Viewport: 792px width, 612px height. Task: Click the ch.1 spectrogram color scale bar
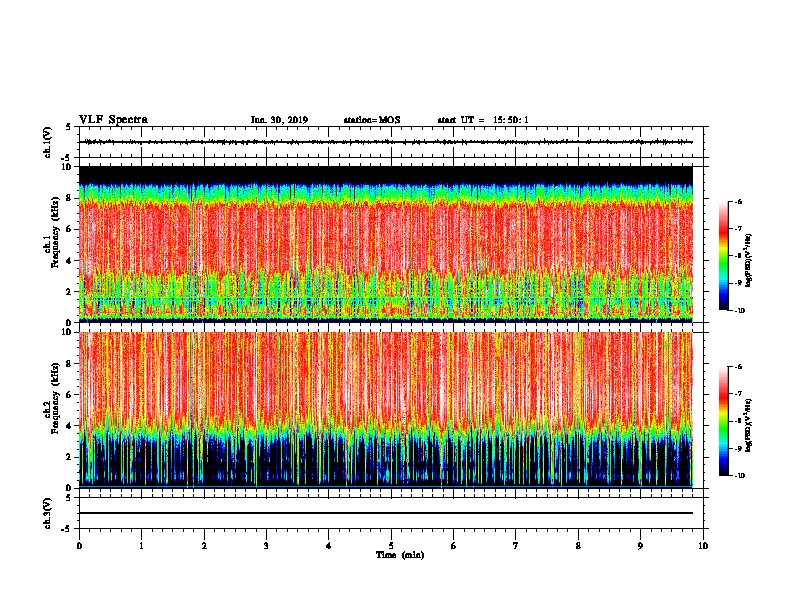pyautogui.click(x=723, y=256)
